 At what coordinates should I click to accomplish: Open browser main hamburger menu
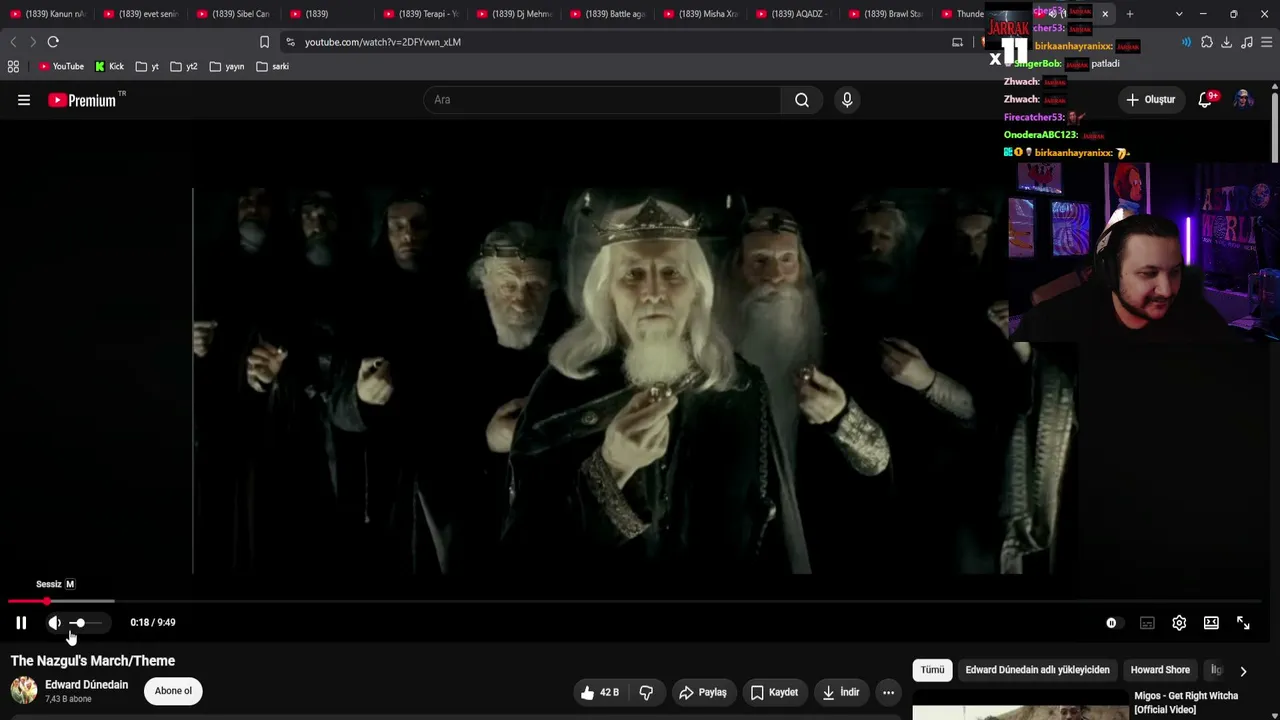tap(1266, 42)
